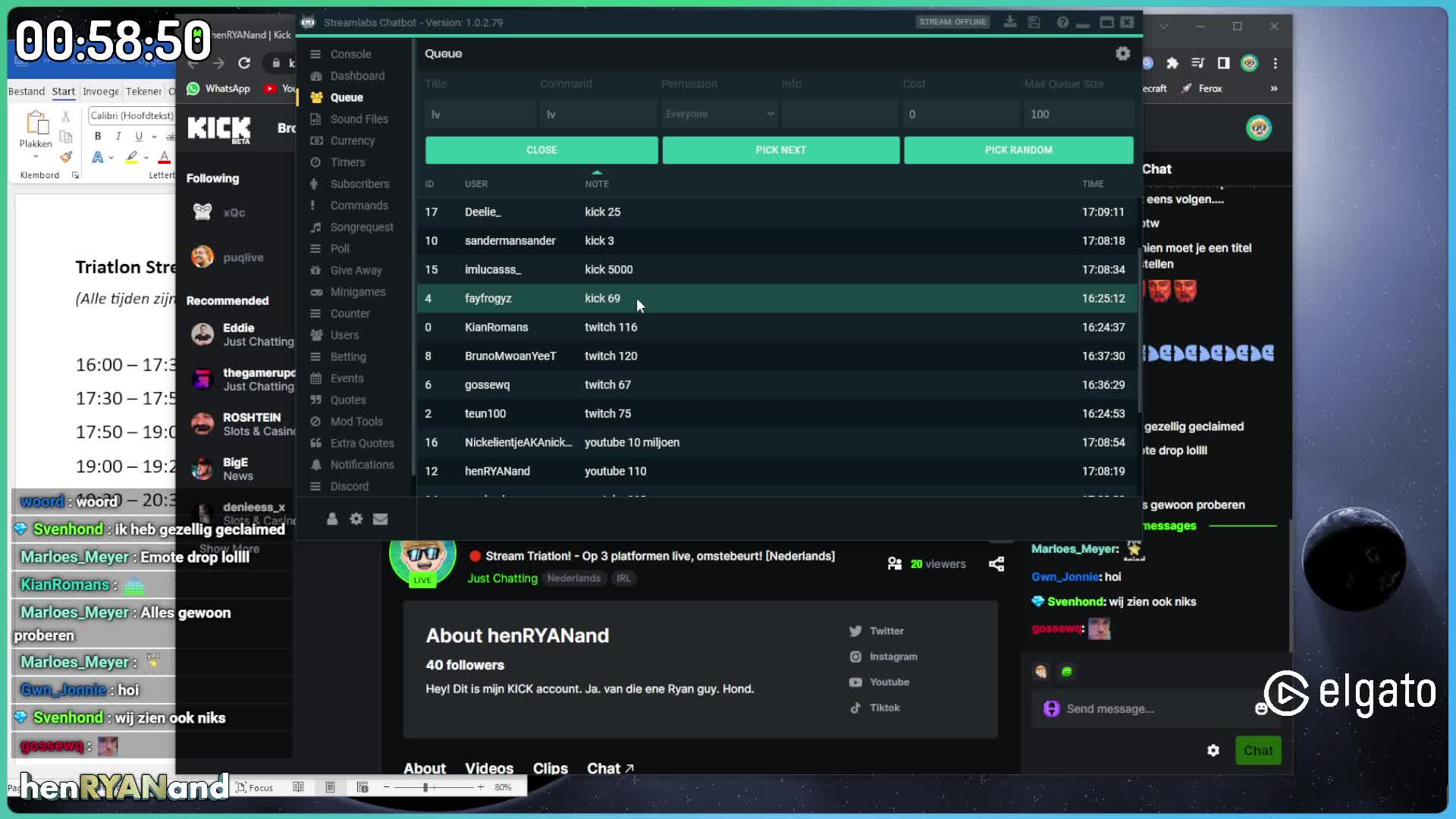Click the Minigames controller icon

click(315, 292)
